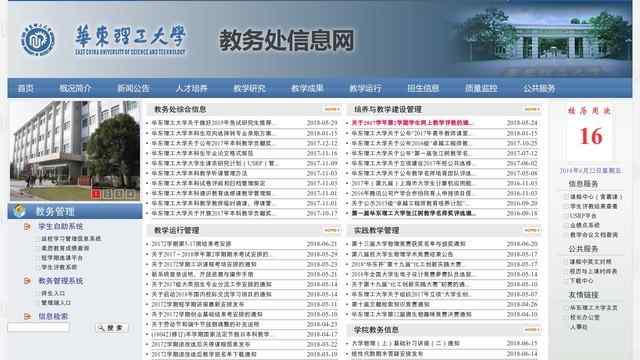
Task: Click the icon beside 学生自助系统
Action: (x=27, y=226)
